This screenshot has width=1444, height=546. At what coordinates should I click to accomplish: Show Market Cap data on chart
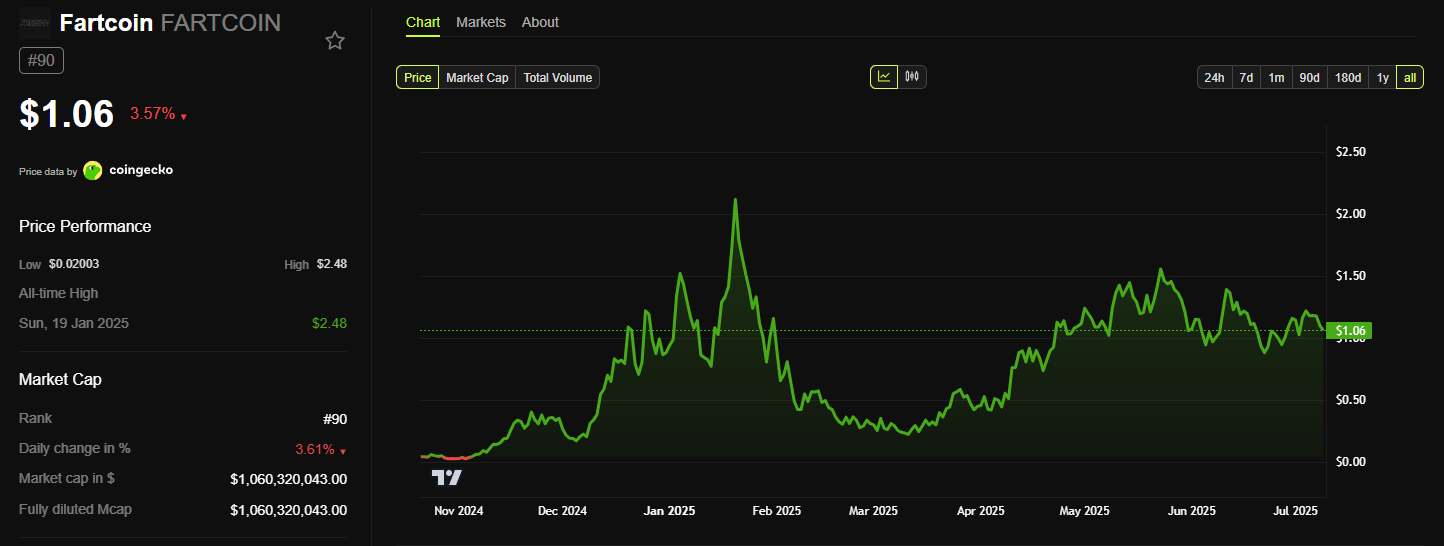click(x=477, y=77)
